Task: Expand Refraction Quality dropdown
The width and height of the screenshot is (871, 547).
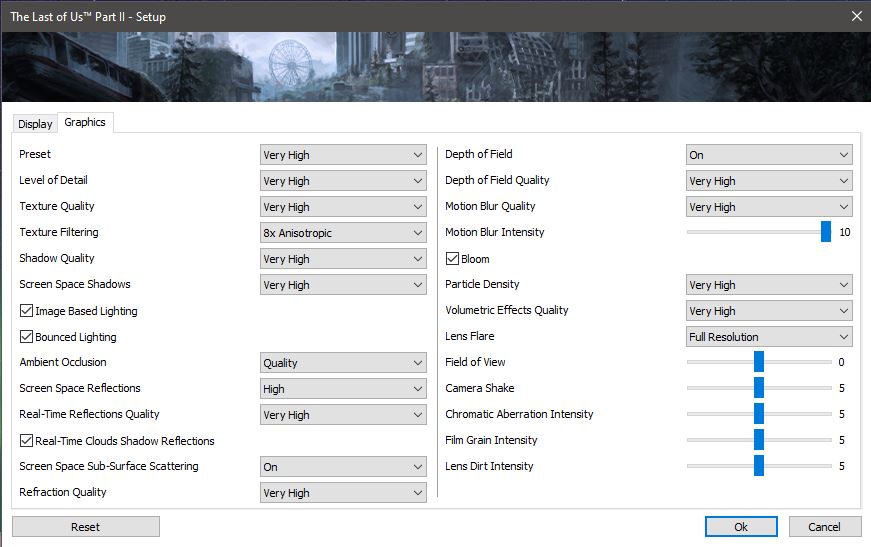Action: 343,493
